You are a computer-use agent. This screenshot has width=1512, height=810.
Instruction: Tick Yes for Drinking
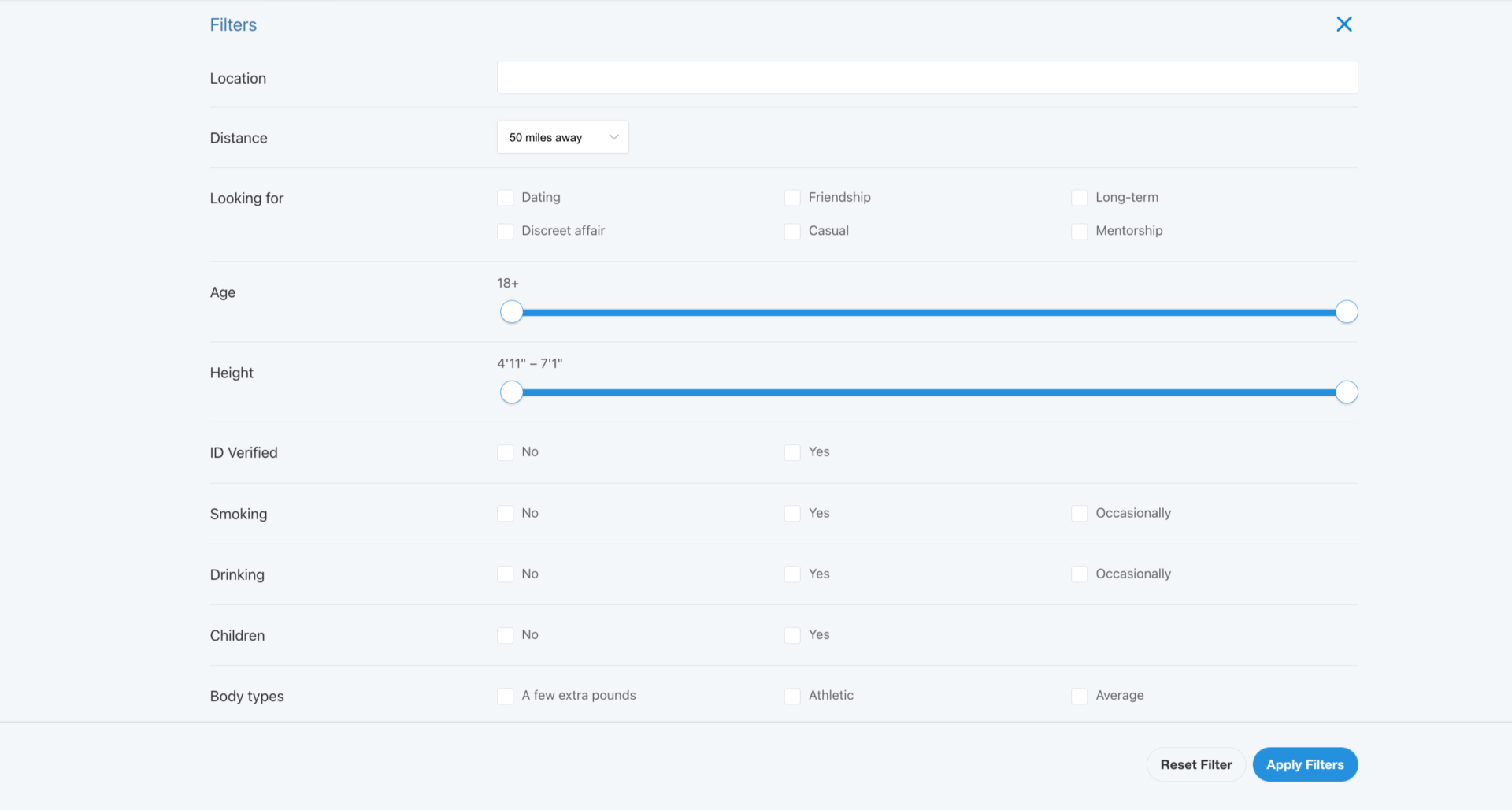pos(792,574)
